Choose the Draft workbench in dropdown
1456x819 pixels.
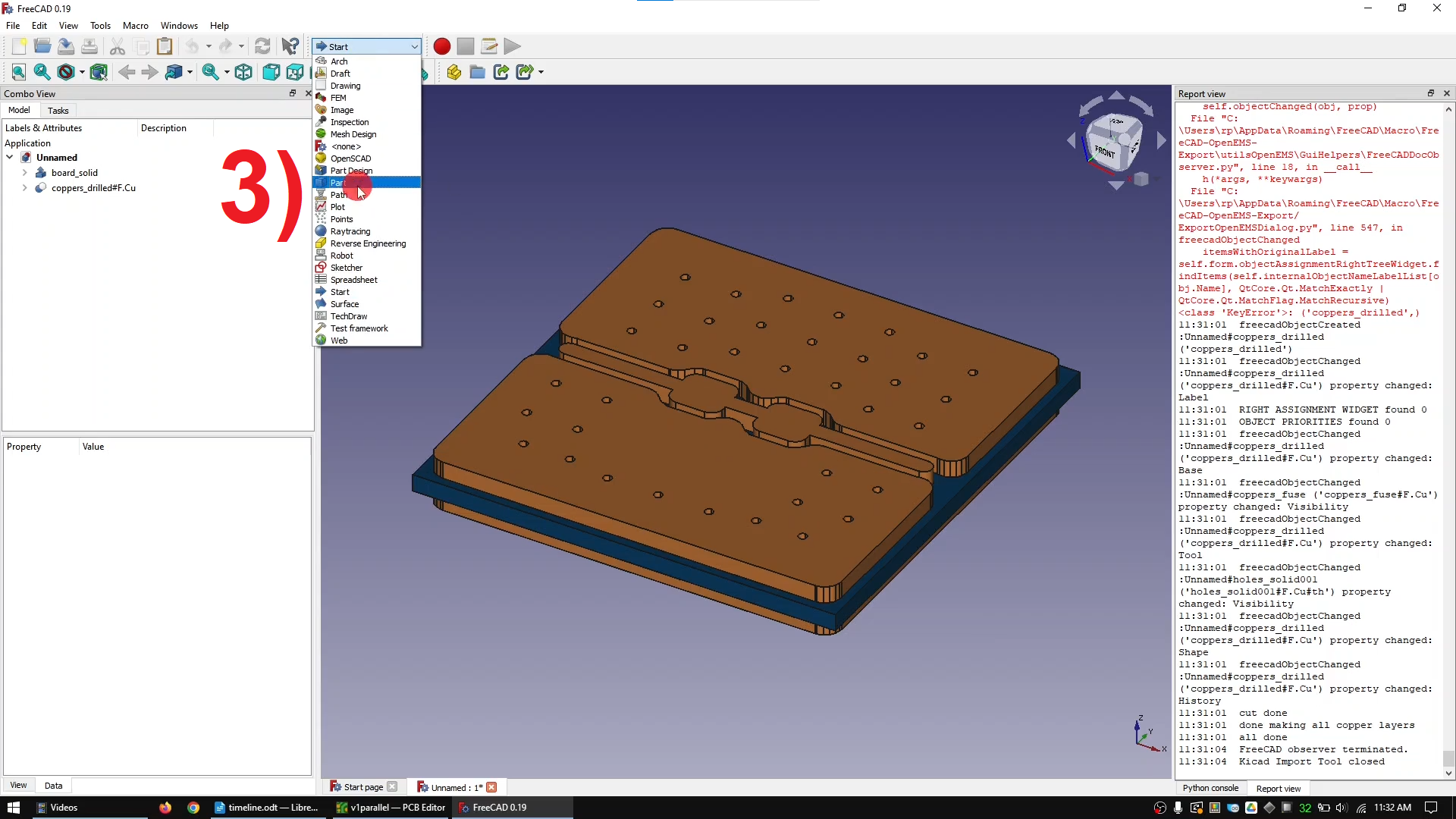click(x=367, y=74)
